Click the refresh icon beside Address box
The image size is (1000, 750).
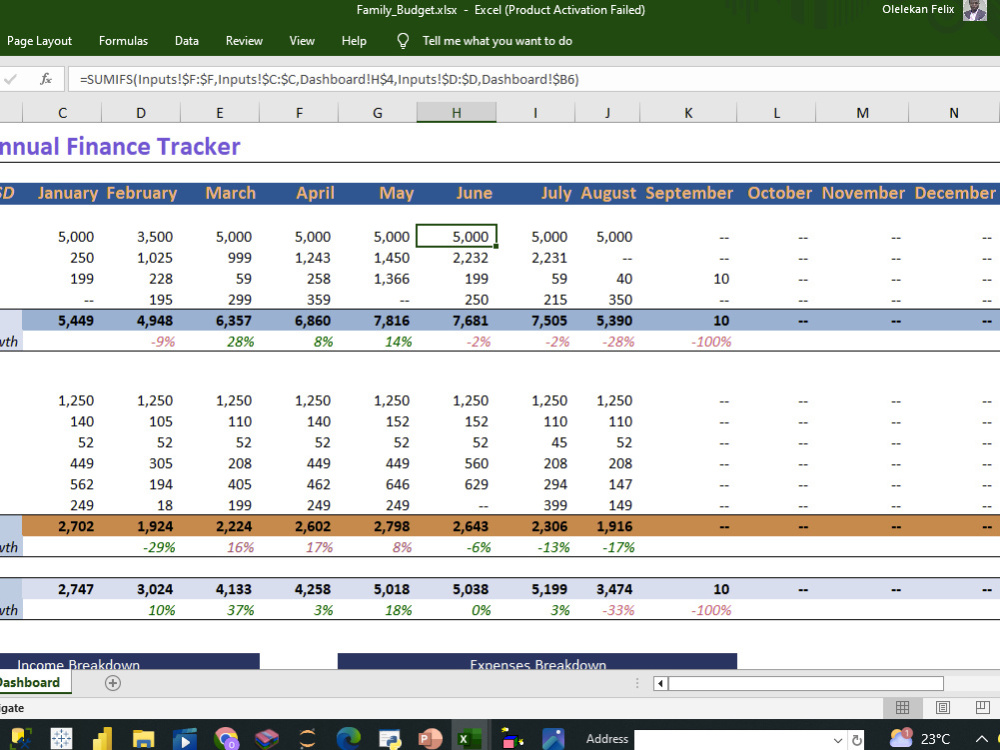click(x=857, y=740)
